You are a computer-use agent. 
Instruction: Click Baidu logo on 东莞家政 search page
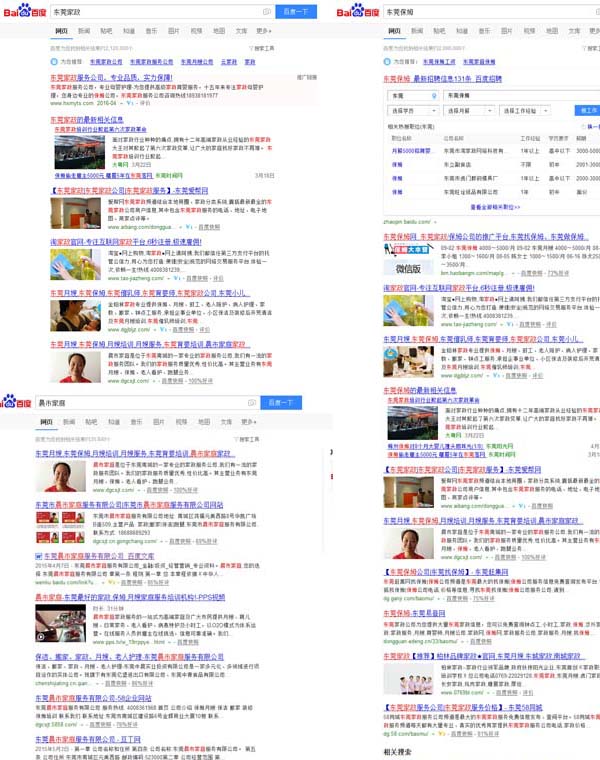[x=25, y=11]
